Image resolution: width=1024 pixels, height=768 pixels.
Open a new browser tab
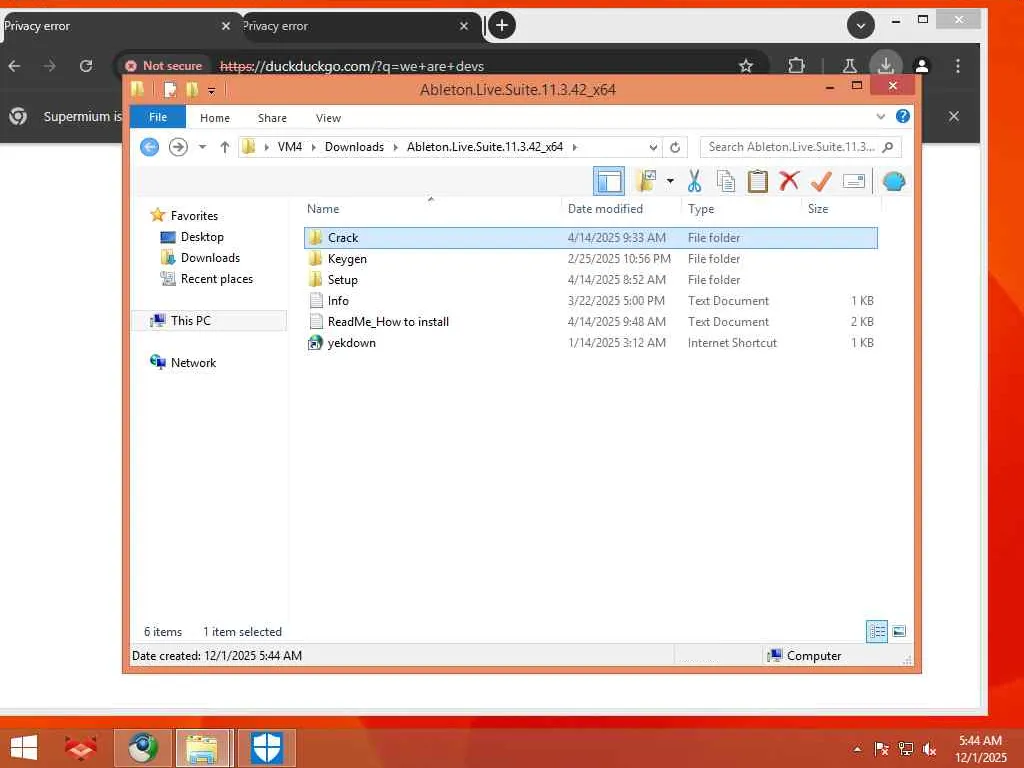click(502, 25)
